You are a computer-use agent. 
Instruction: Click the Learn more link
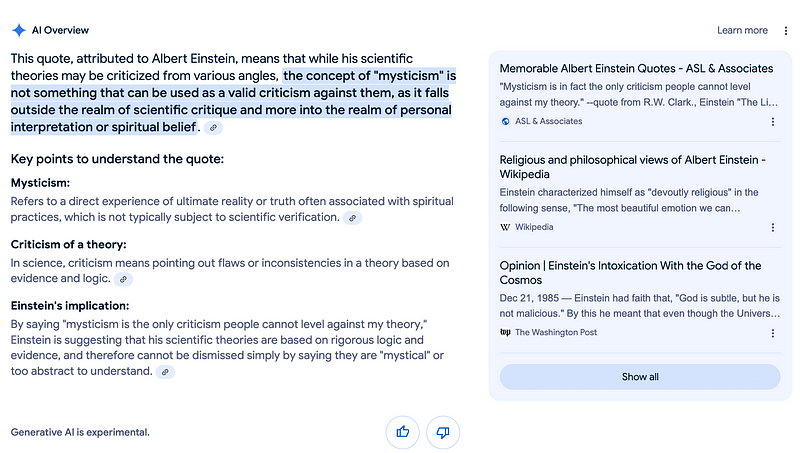click(x=742, y=31)
